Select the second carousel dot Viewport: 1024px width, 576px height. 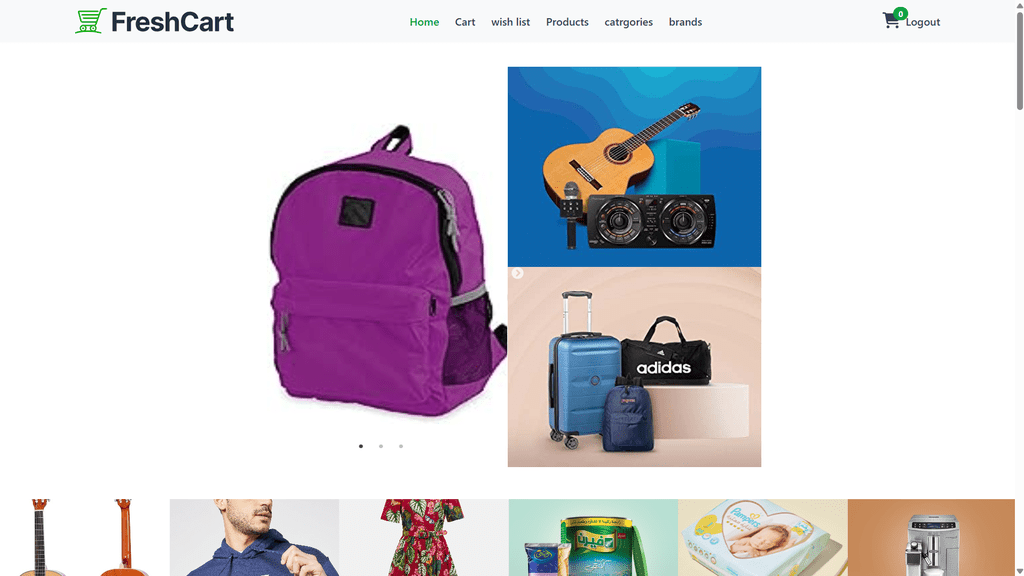pyautogui.click(x=381, y=446)
